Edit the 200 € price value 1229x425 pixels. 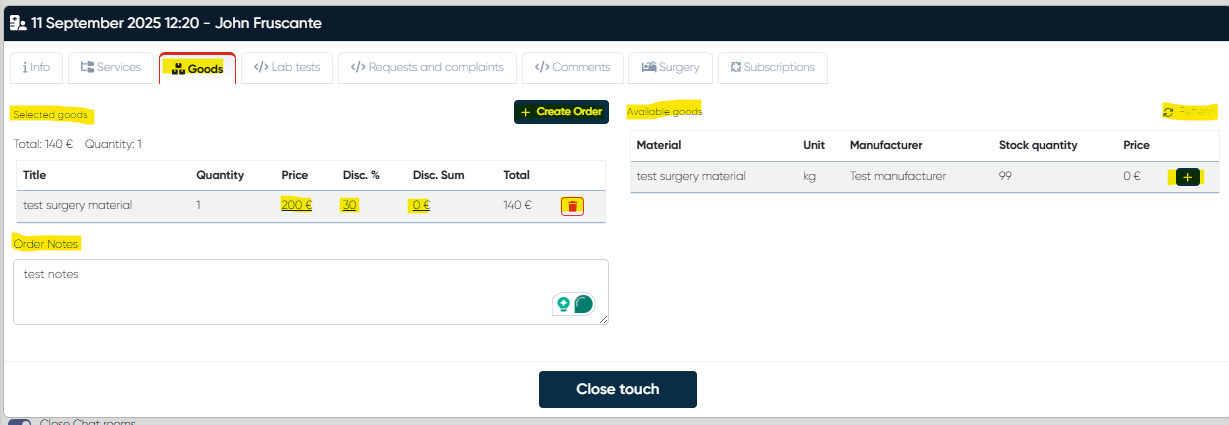tap(296, 205)
